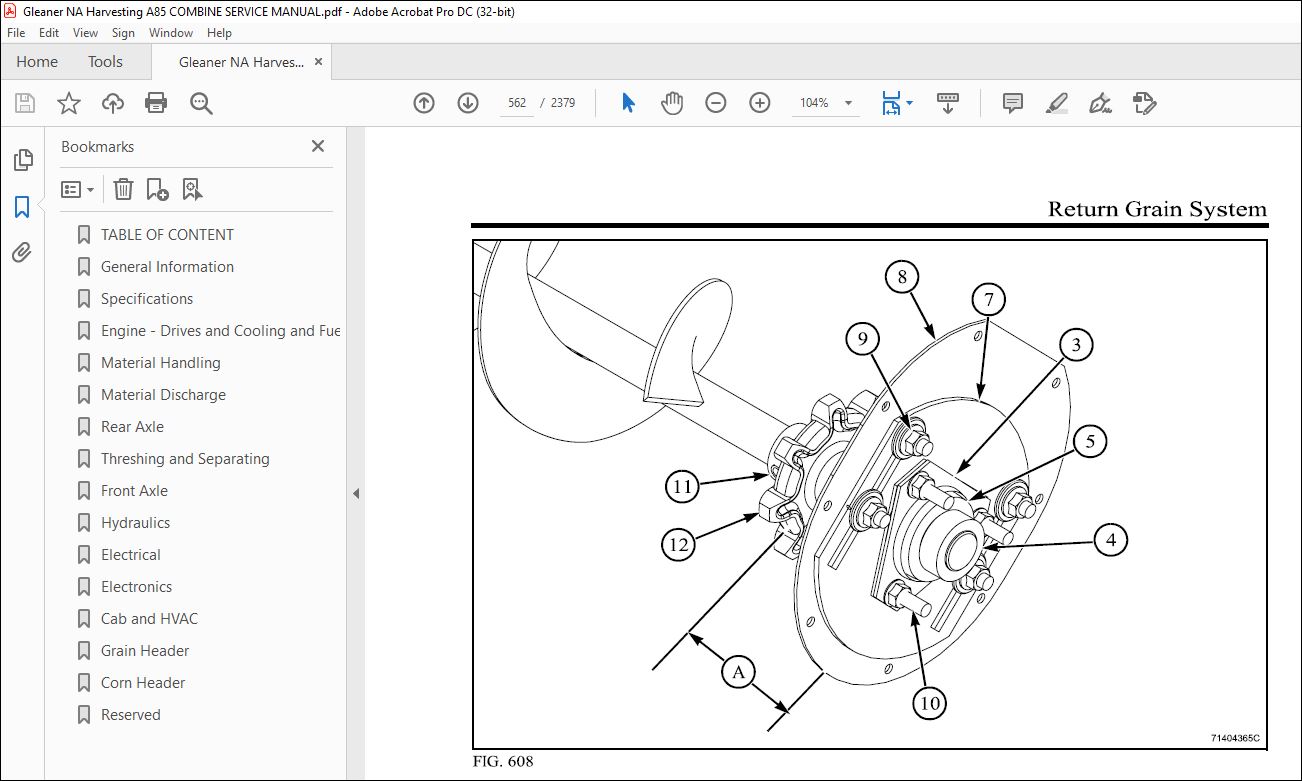Click the zoom percentage field 104%
This screenshot has height=781, width=1302.
click(x=814, y=103)
